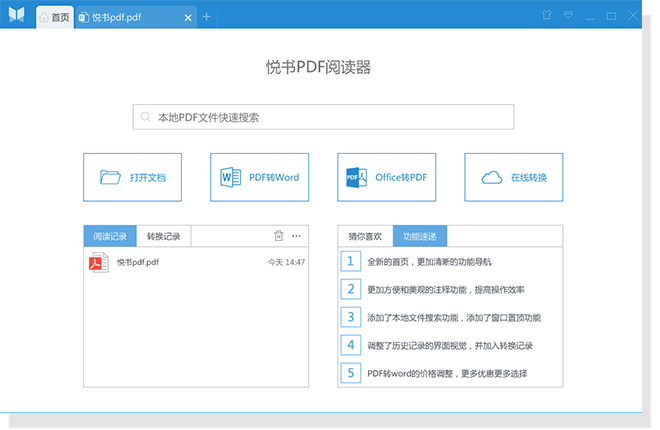Open the title bar dropdown menu icon

(x=568, y=16)
